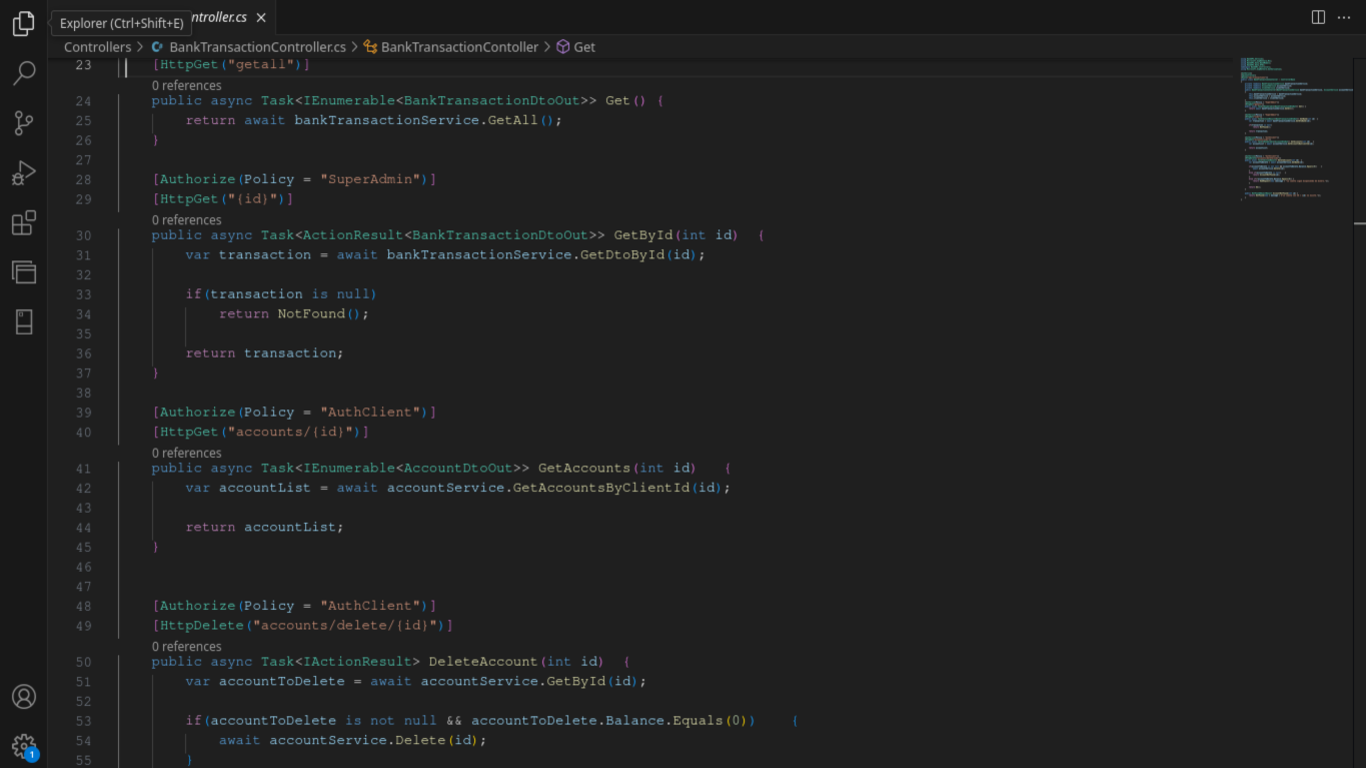Image resolution: width=1366 pixels, height=768 pixels.
Task: Click the BankTransactionContoller class breadcrumb
Action: [459, 47]
